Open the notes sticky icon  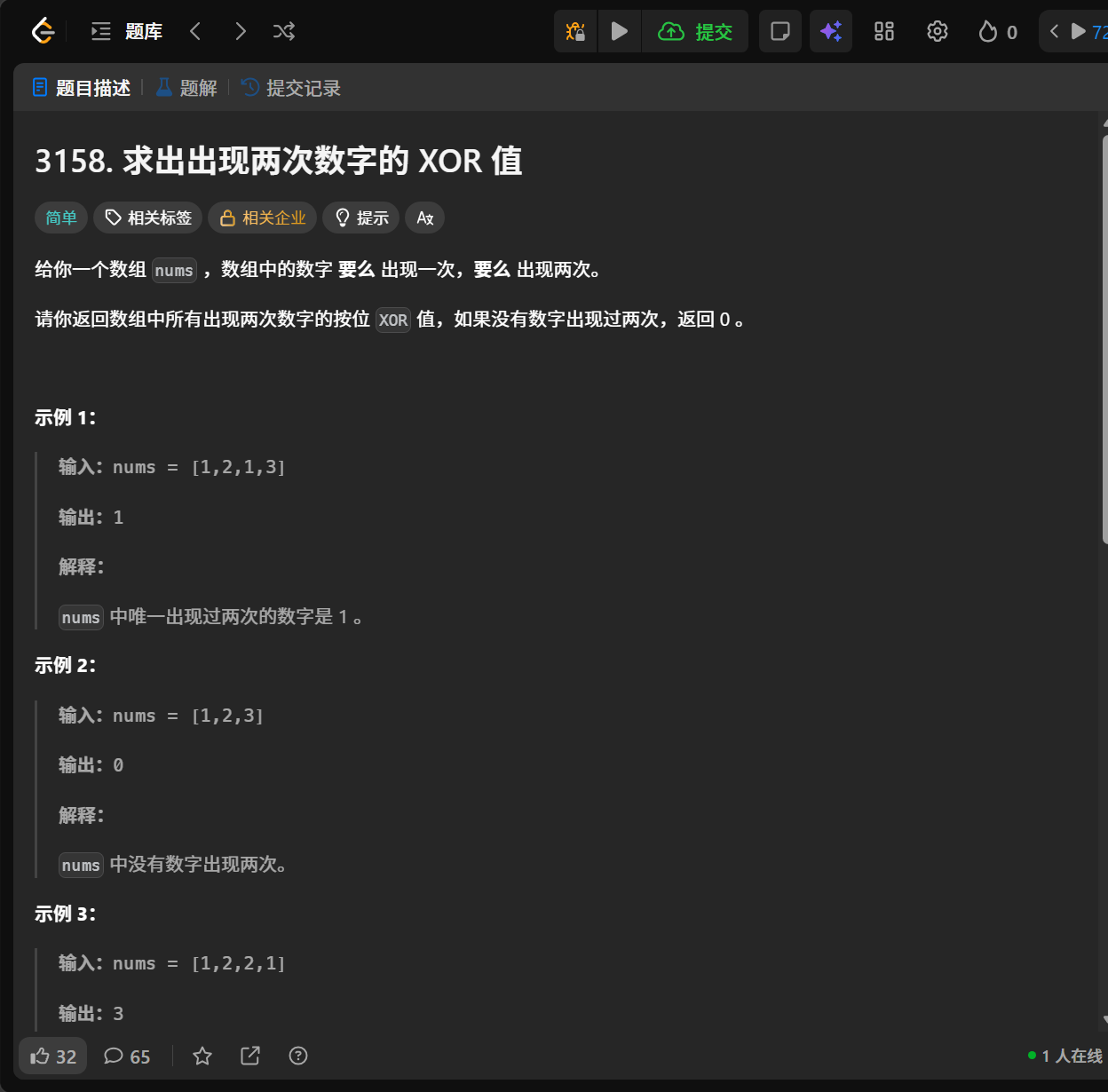(780, 32)
